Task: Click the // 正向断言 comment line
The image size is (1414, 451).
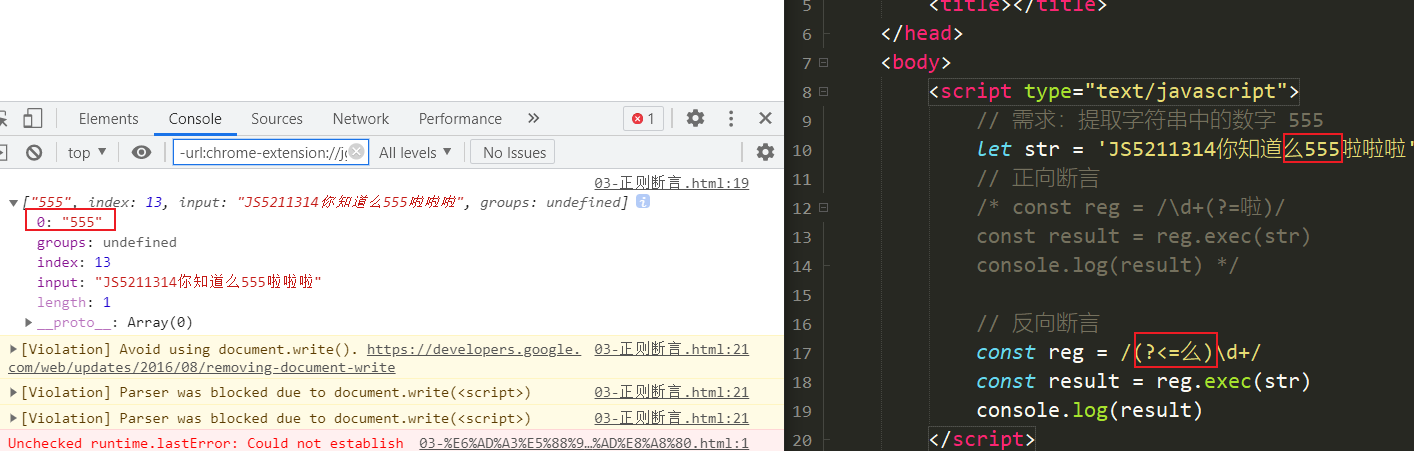Action: (1038, 179)
